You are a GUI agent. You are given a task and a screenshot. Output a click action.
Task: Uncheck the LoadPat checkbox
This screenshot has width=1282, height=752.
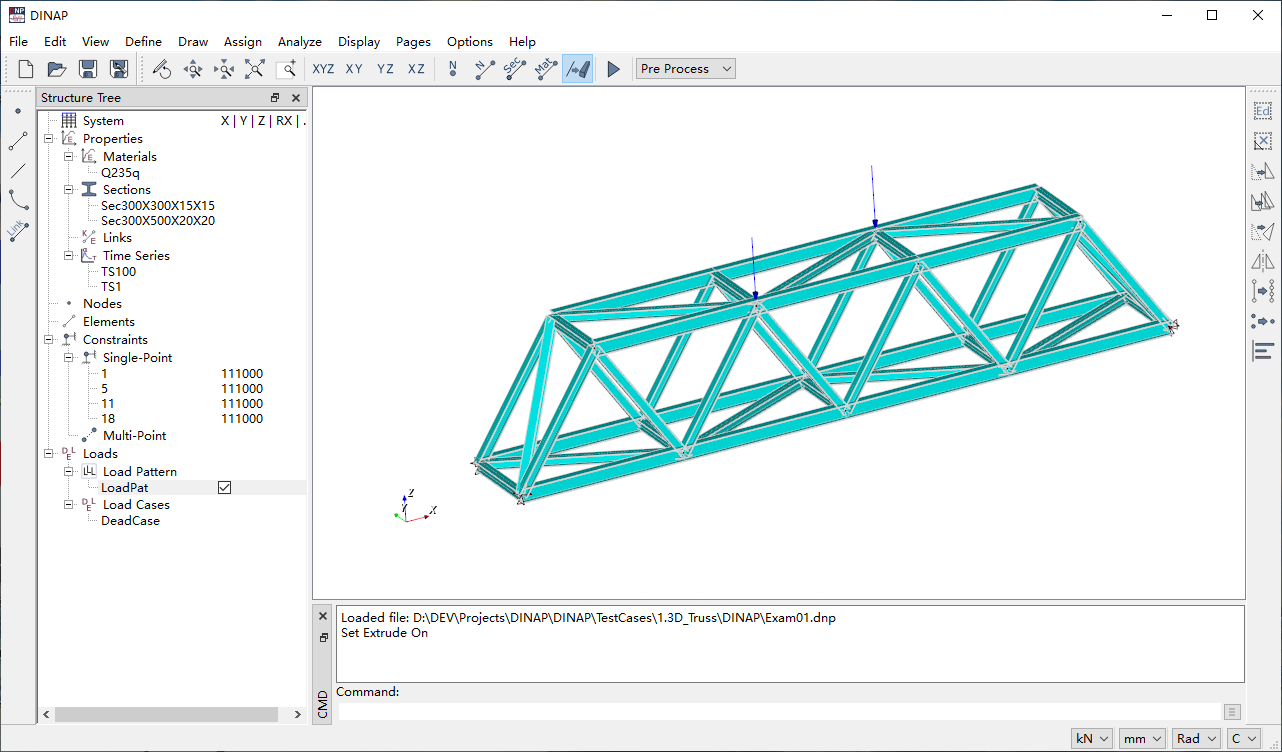click(x=225, y=487)
